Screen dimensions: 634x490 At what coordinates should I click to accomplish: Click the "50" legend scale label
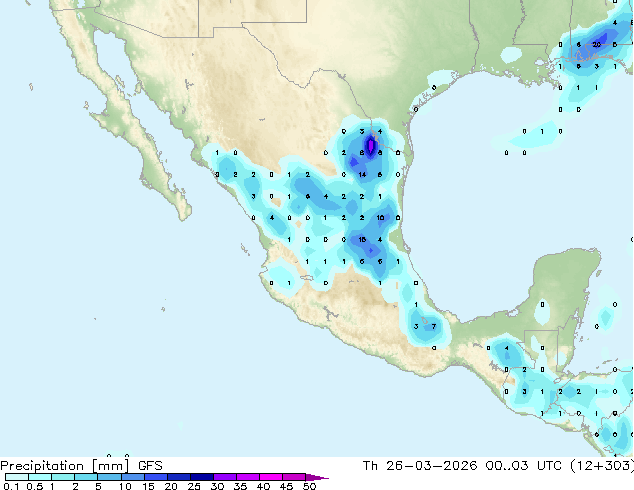309,486
